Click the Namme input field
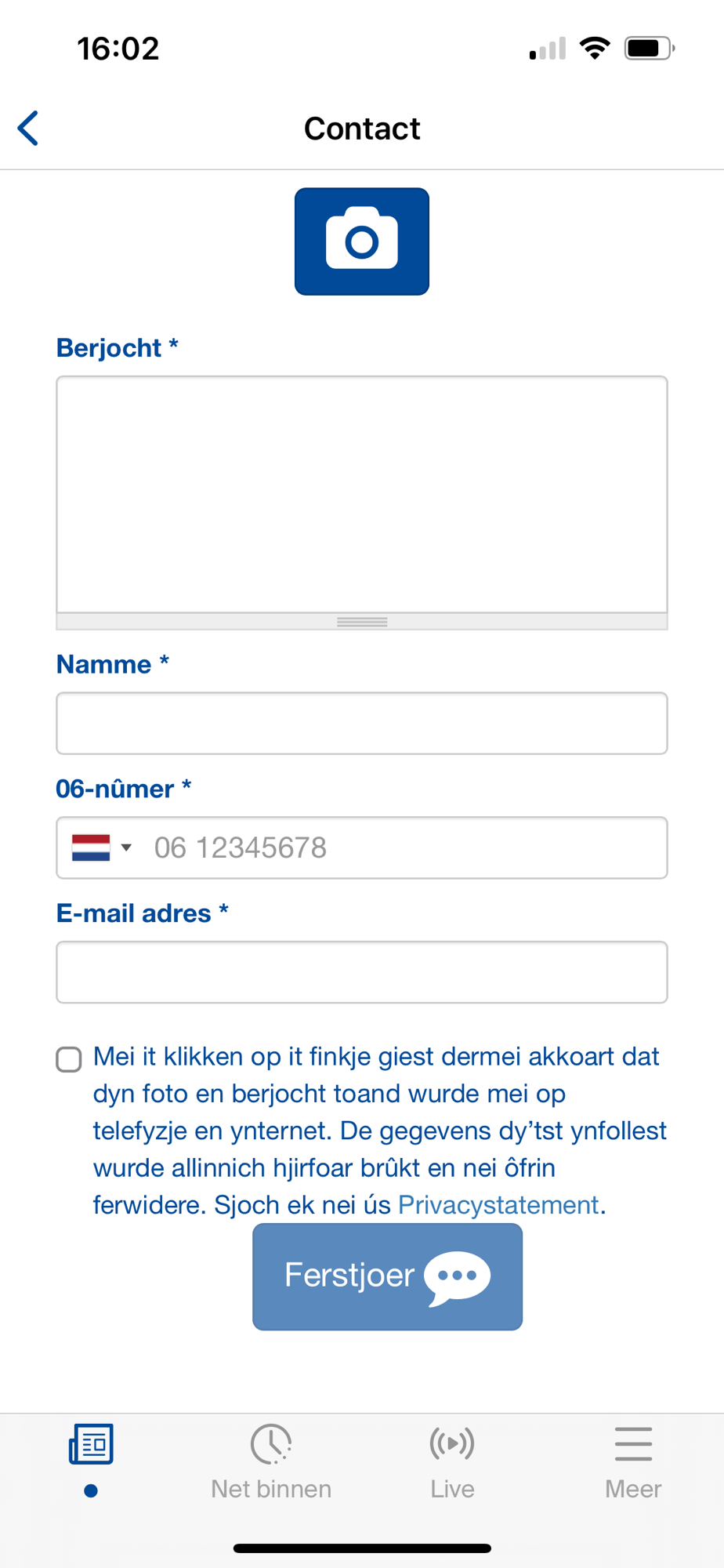 coord(362,724)
